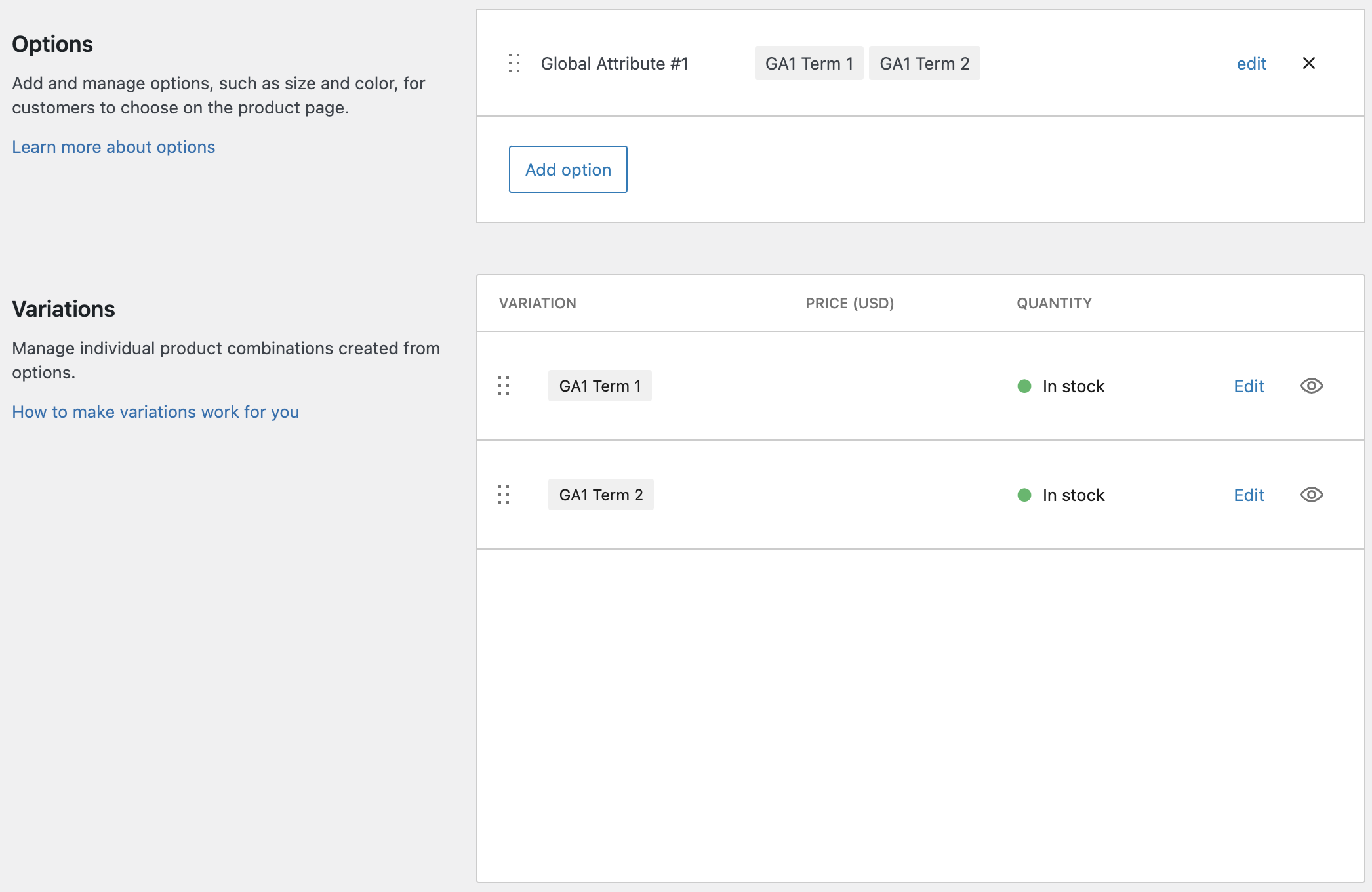This screenshot has width=1372, height=892.
Task: Click the QUANTITY column header
Action: [x=1053, y=303]
